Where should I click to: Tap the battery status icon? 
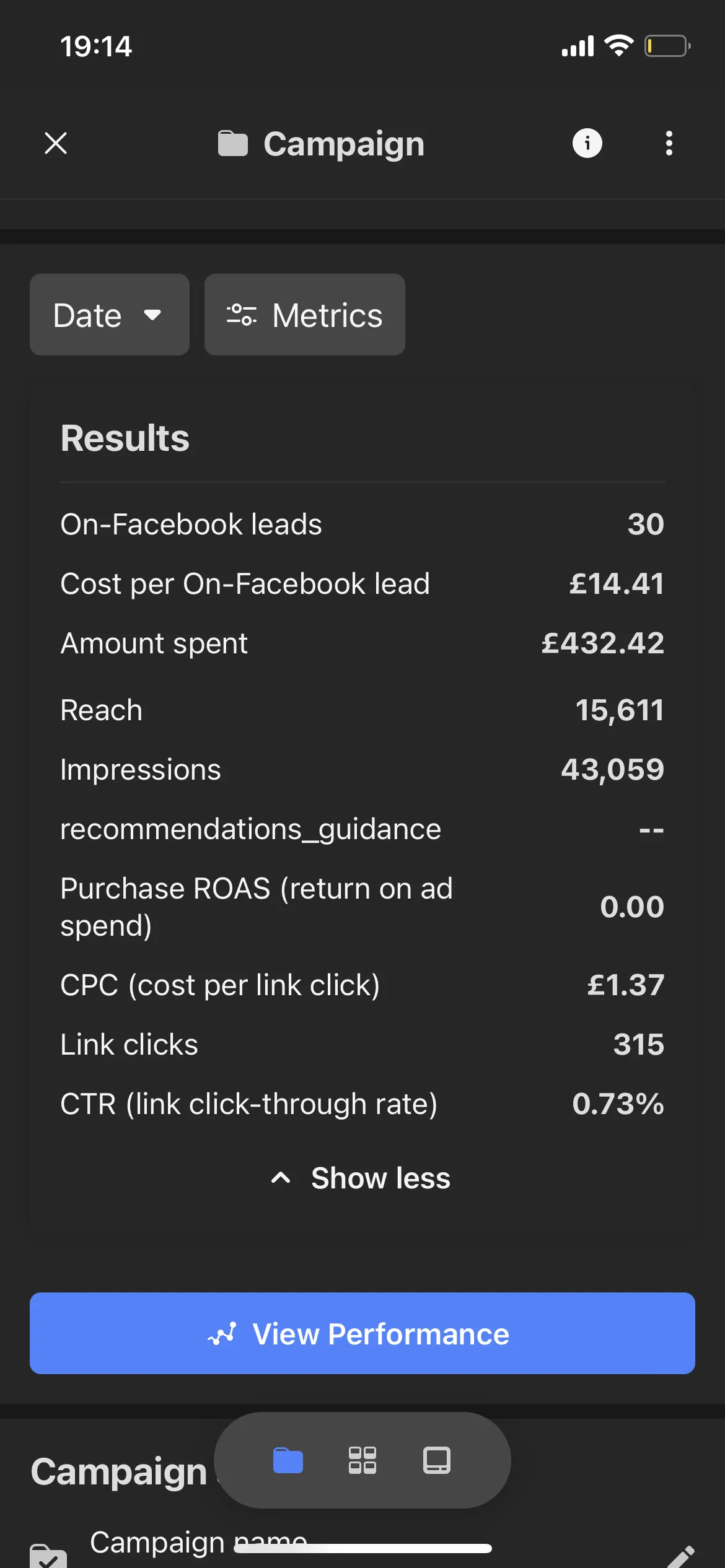click(x=667, y=46)
